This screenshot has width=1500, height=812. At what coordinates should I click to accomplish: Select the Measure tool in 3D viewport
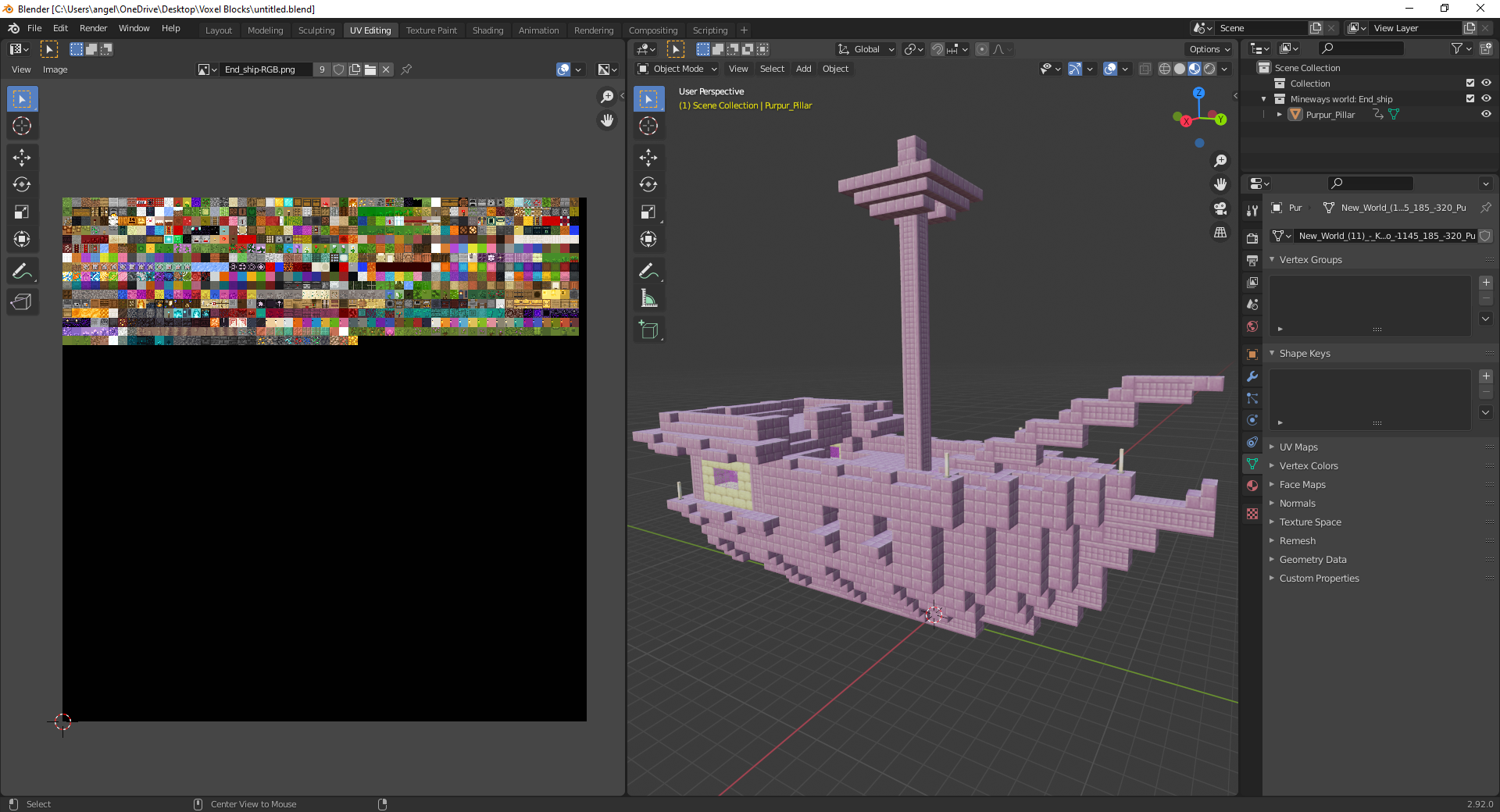tap(648, 298)
